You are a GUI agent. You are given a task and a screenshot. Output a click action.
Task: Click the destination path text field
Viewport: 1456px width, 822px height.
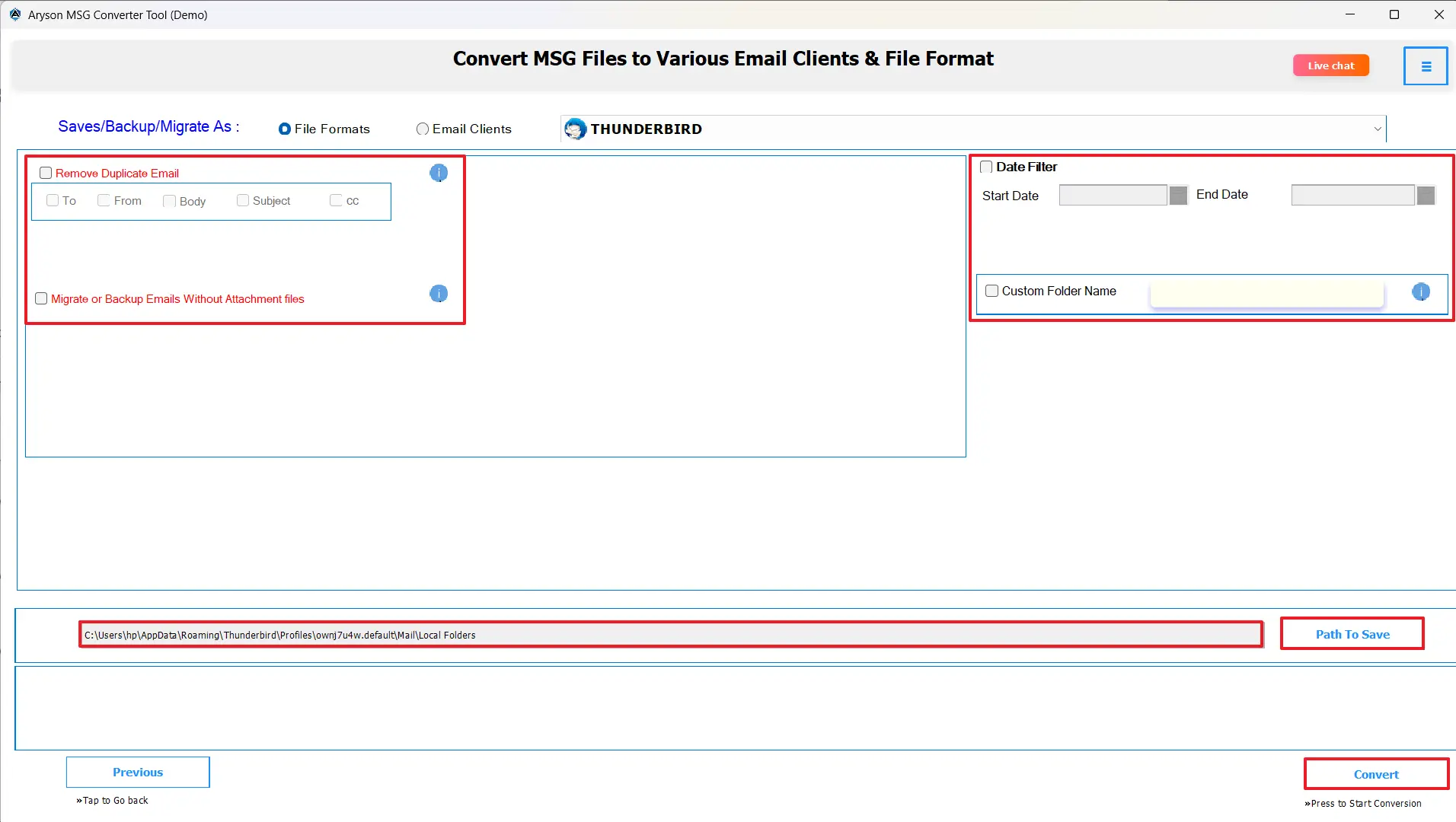click(671, 635)
